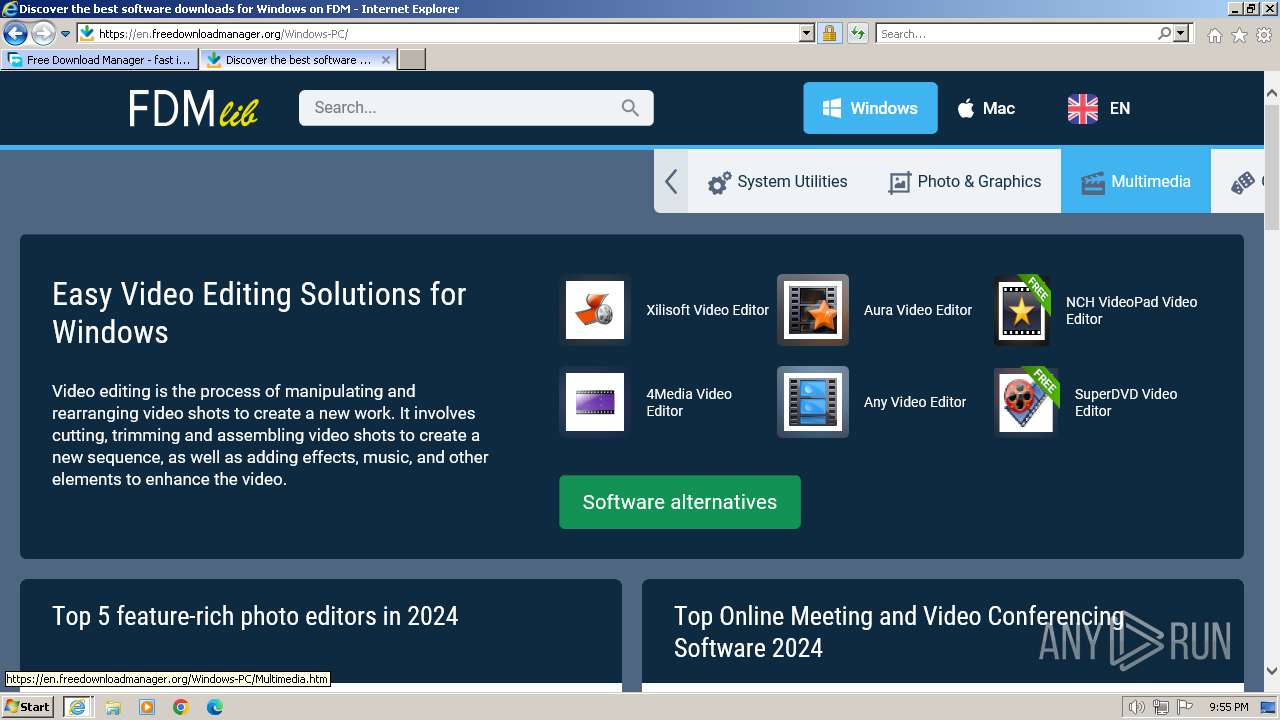Open the NCH VideoPad Video Editor icon
The image size is (1280, 720).
click(x=1023, y=310)
